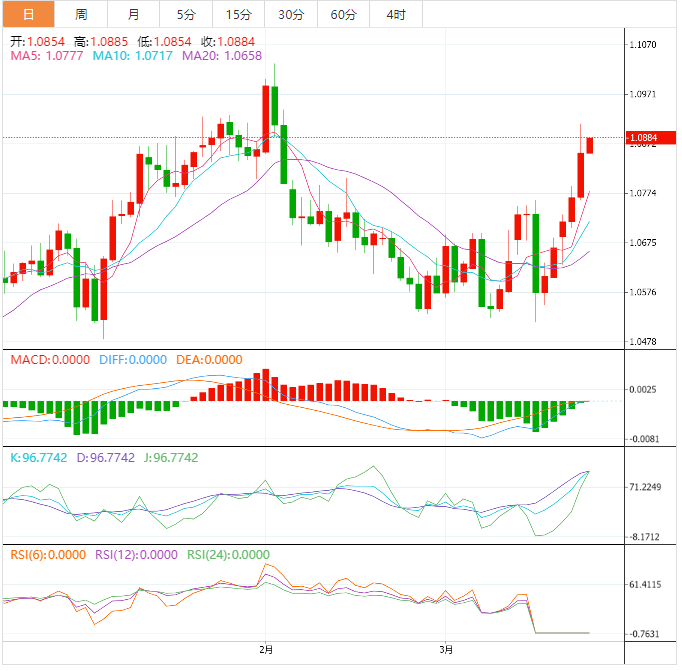The height and width of the screenshot is (671, 682).
Task: Click the RSI(6) indicator label
Action: click(x=47, y=555)
